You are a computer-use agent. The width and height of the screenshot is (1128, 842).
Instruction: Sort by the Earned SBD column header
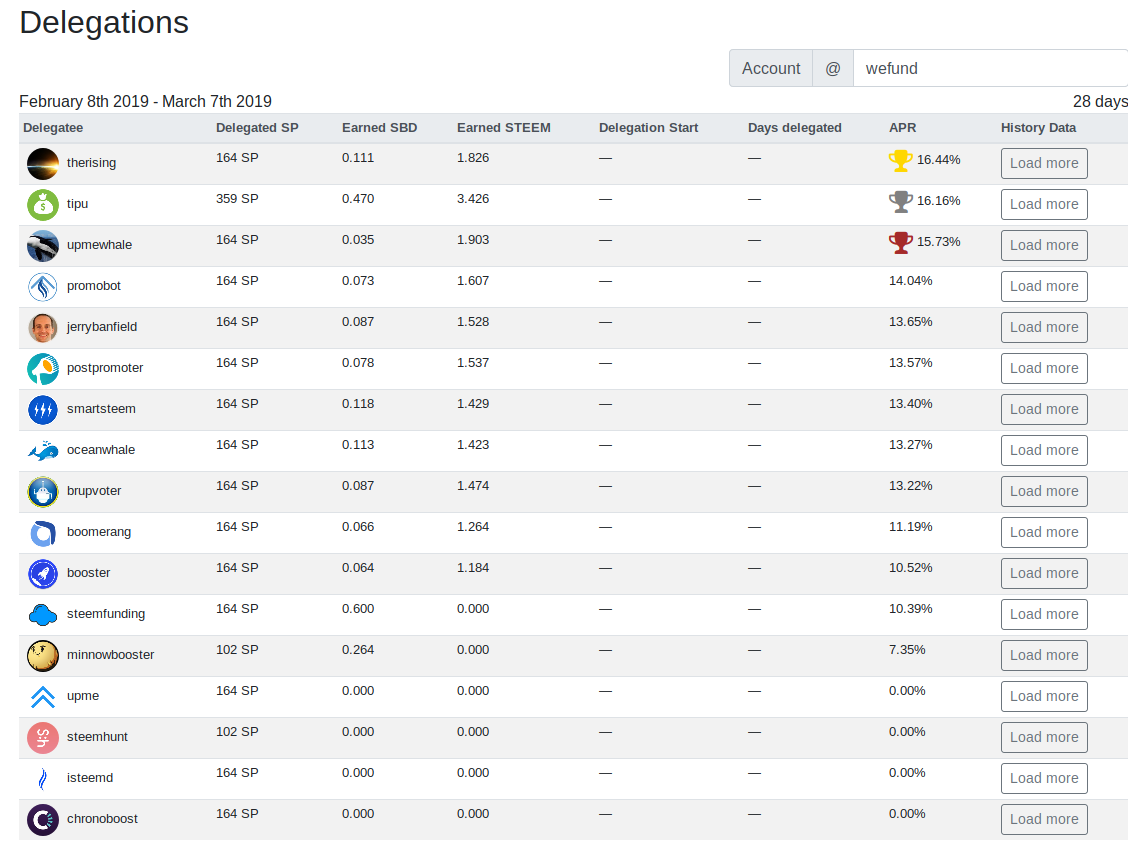click(379, 128)
